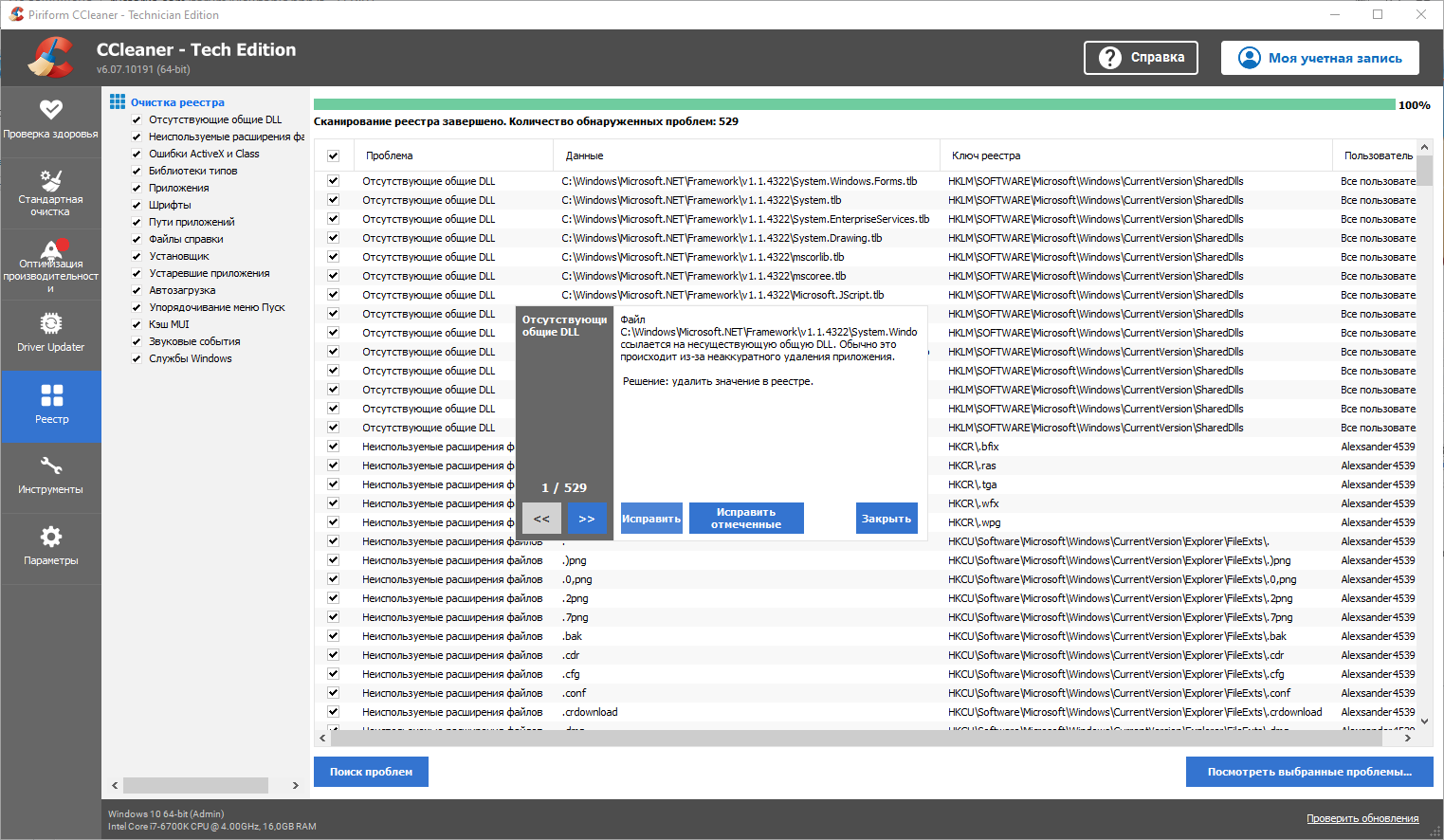The image size is (1444, 840).
Task: Go to next issue with '>>' button
Action: click(587, 519)
